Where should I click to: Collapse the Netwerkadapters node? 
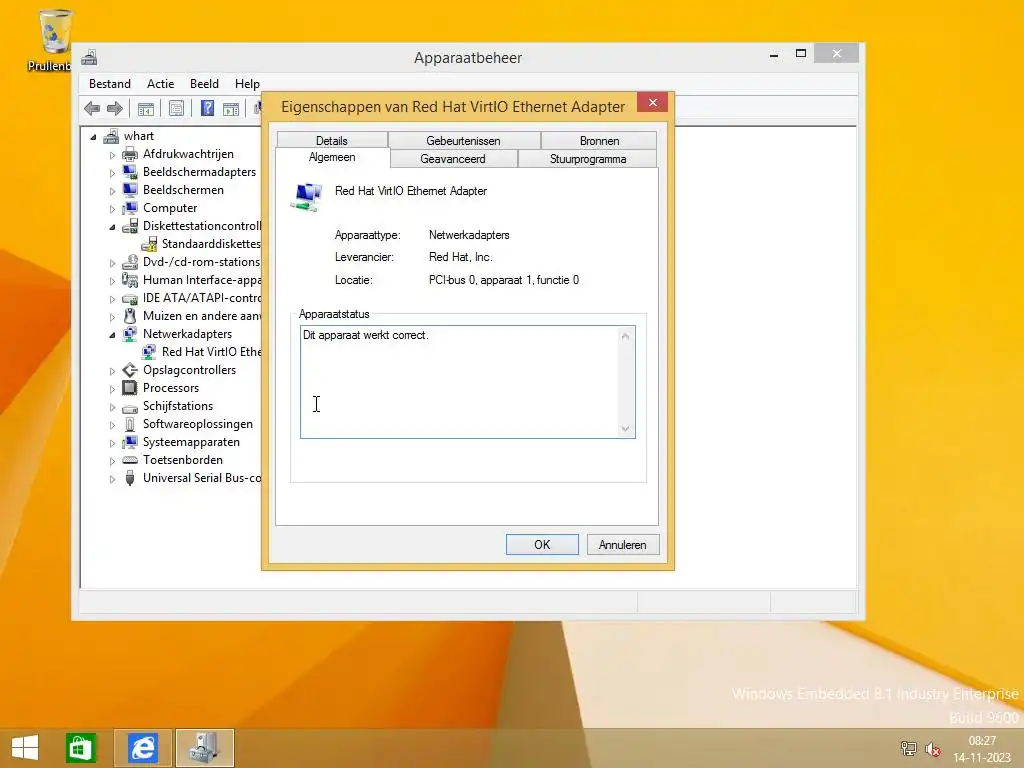(112, 335)
